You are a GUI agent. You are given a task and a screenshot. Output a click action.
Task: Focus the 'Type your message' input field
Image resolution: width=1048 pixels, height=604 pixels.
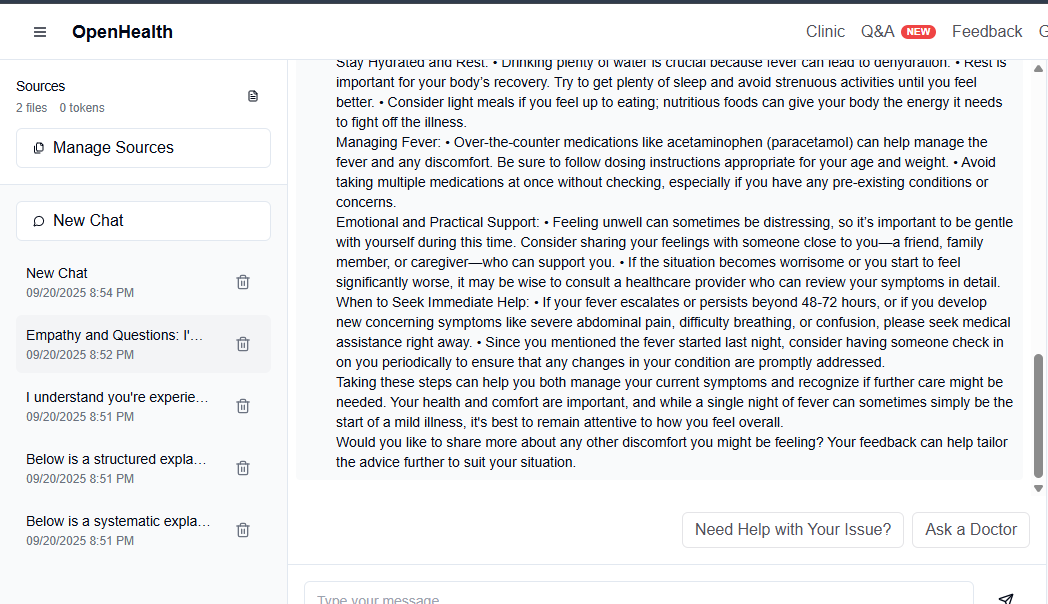638,595
